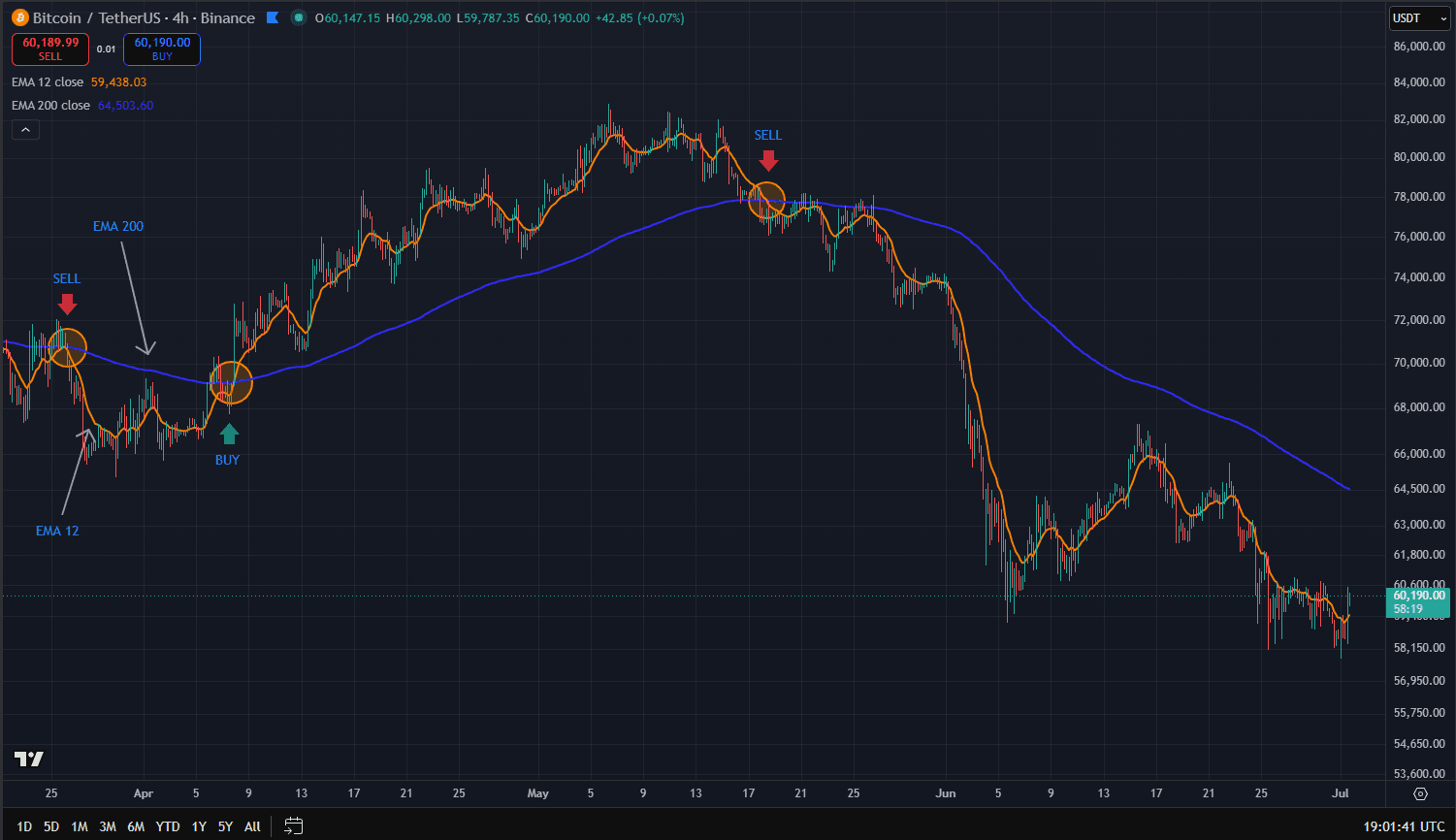Select the EMA 12 close legend entry
Viewport: 1456px width, 840px height.
(x=48, y=82)
